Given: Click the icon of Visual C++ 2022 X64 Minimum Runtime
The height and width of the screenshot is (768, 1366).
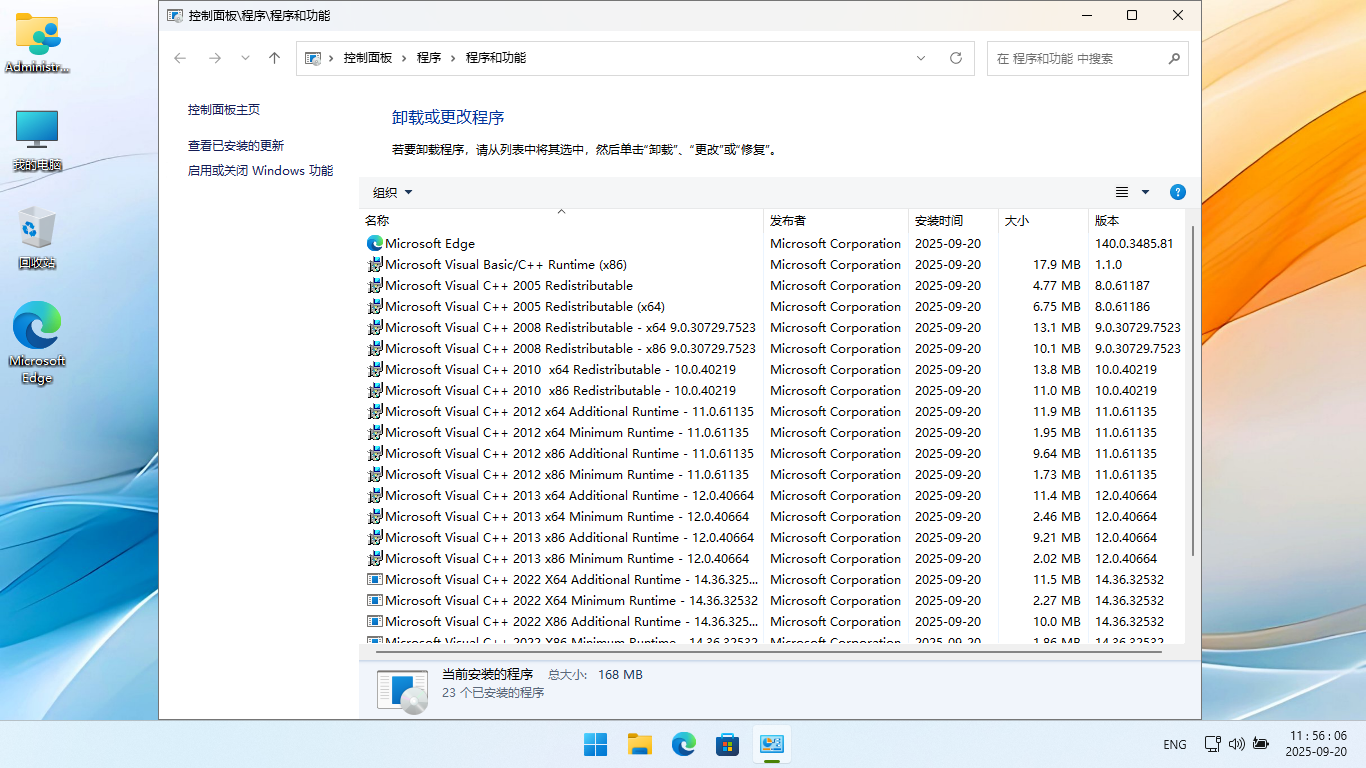Looking at the screenshot, I should coord(375,600).
